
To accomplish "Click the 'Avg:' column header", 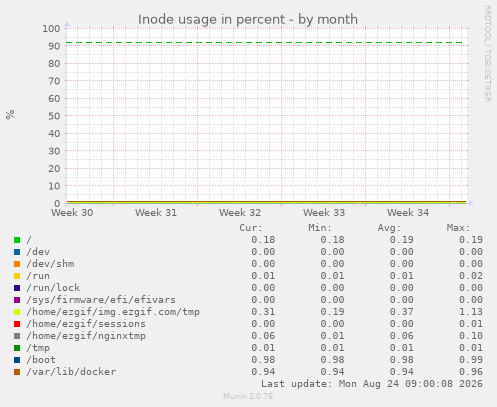I will tap(389, 228).
